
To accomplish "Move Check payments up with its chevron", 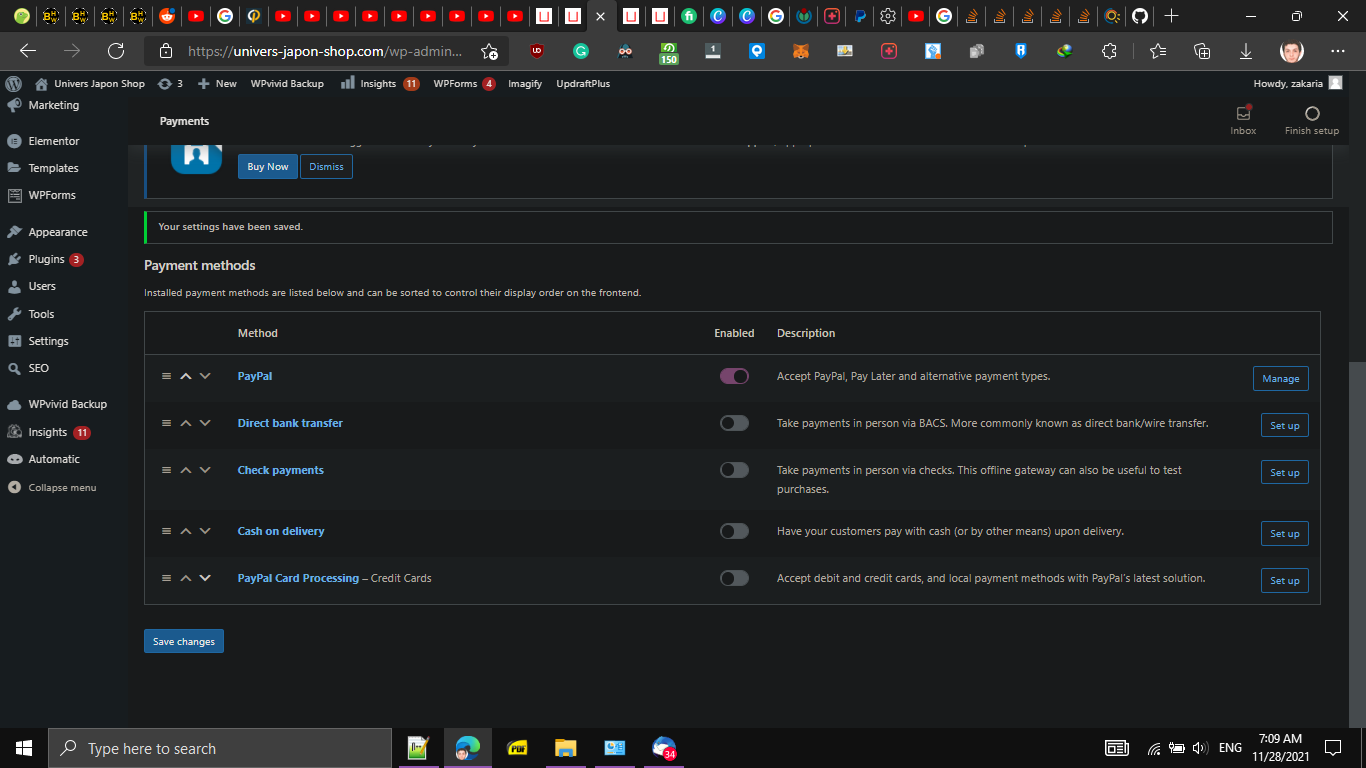I will [x=185, y=470].
